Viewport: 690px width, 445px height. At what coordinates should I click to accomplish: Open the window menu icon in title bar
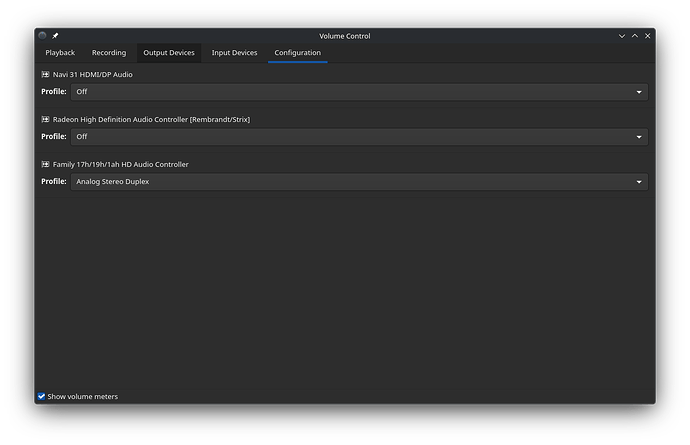coord(43,36)
